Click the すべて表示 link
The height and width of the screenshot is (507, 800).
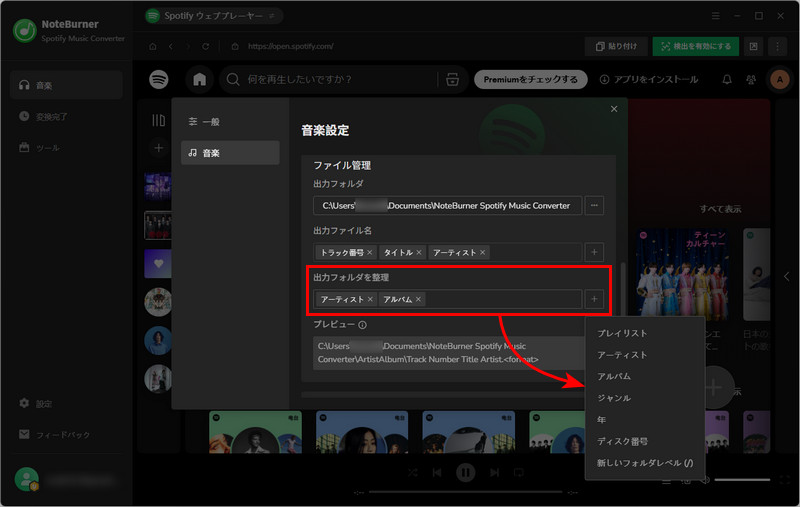pos(720,209)
